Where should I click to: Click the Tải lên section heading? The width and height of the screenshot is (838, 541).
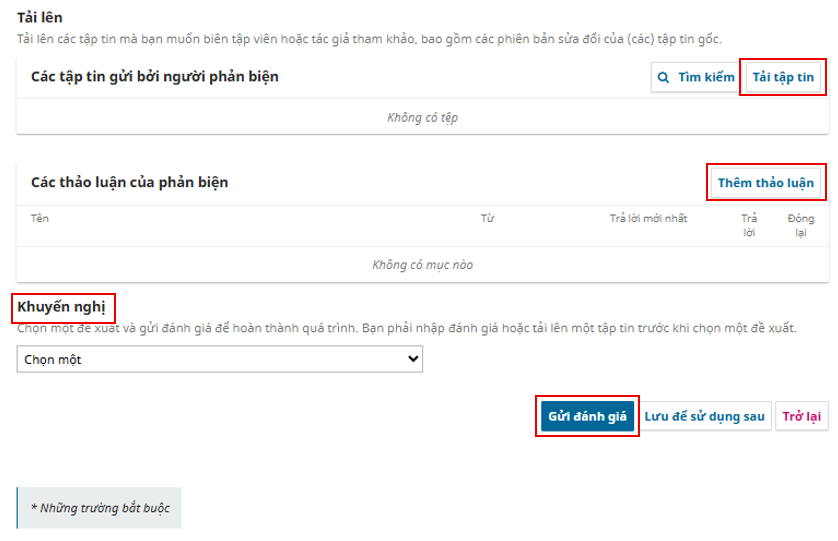pos(40,18)
